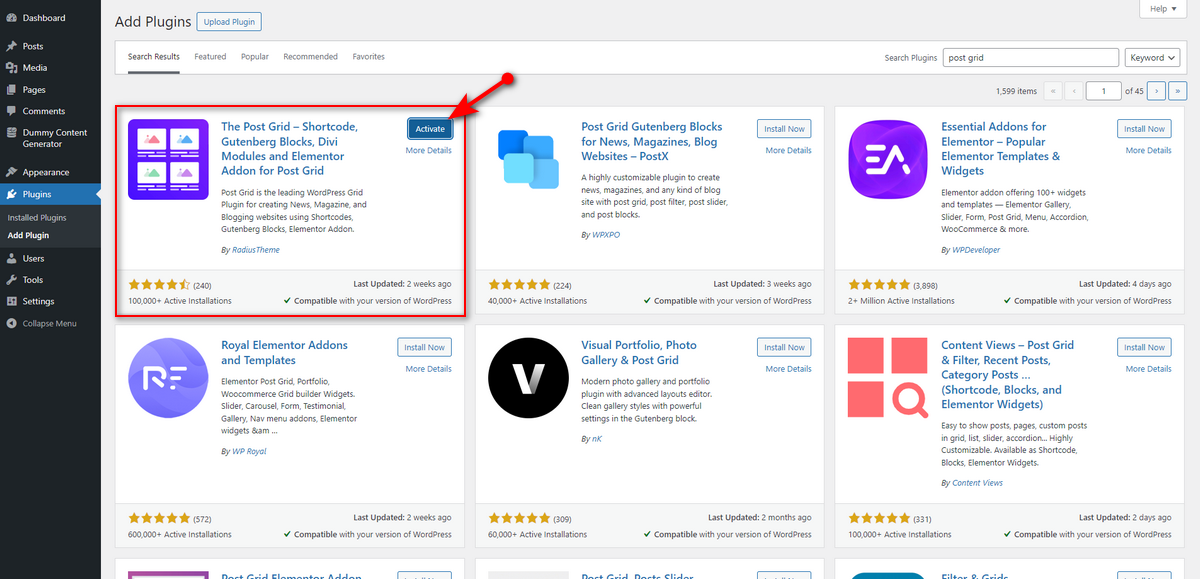
Task: Open the Appearance brush icon
Action: [11, 172]
